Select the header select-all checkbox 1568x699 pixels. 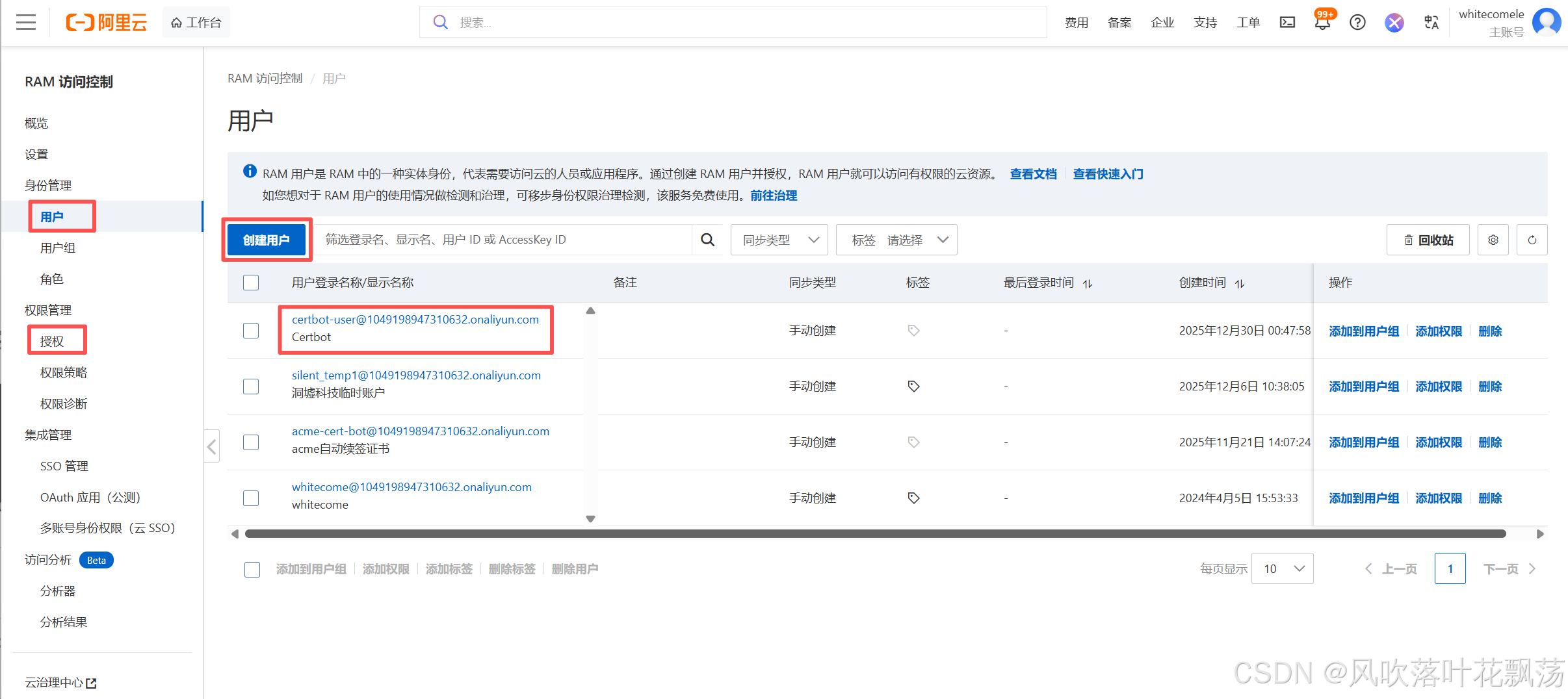pyautogui.click(x=251, y=283)
